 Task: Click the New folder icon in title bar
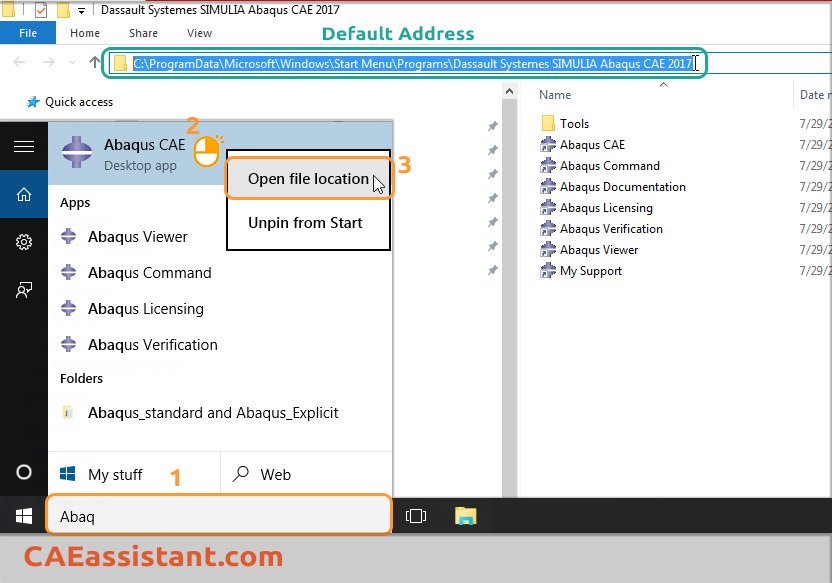pyautogui.click(x=63, y=10)
